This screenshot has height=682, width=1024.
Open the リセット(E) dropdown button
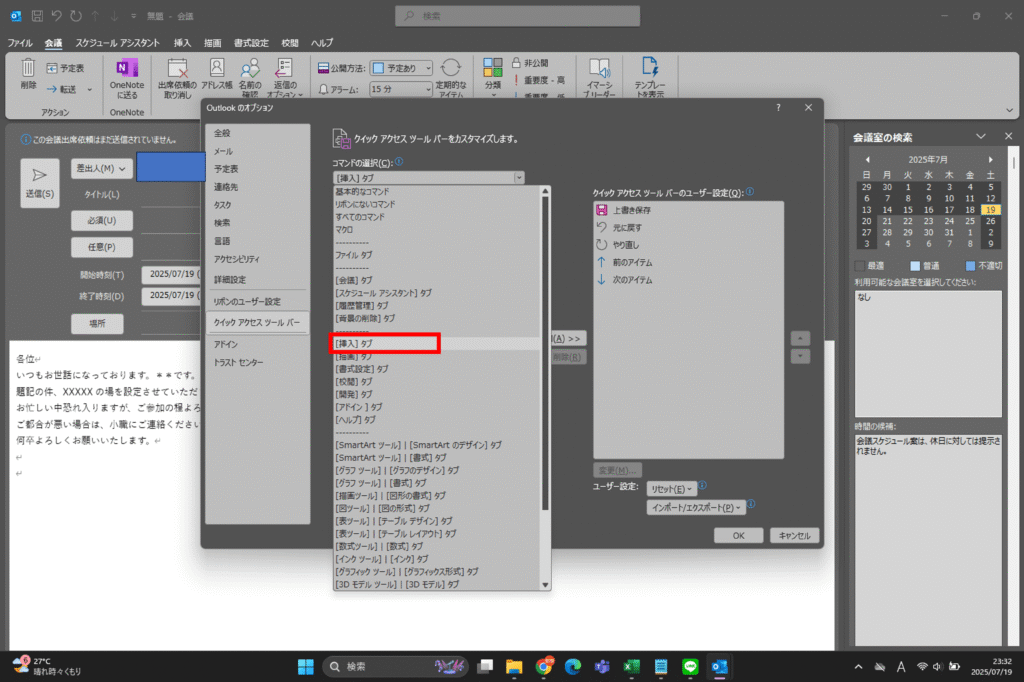tap(671, 489)
